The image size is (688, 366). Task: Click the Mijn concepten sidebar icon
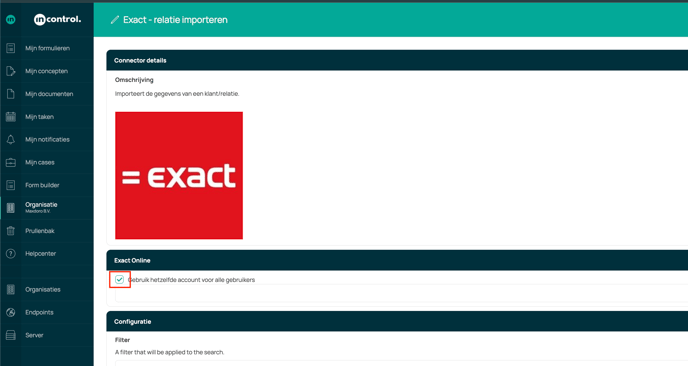pos(11,71)
